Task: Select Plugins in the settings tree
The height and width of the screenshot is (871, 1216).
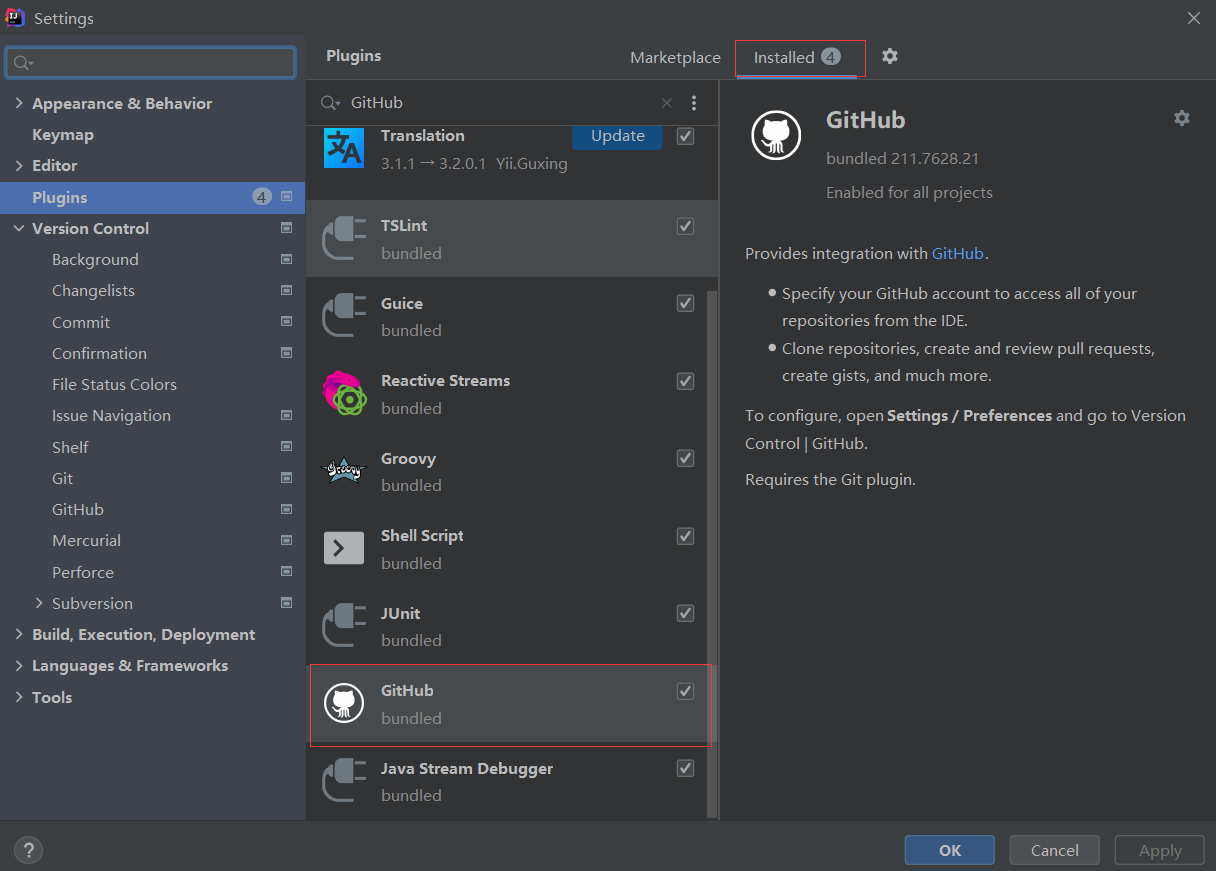Action: [152, 197]
